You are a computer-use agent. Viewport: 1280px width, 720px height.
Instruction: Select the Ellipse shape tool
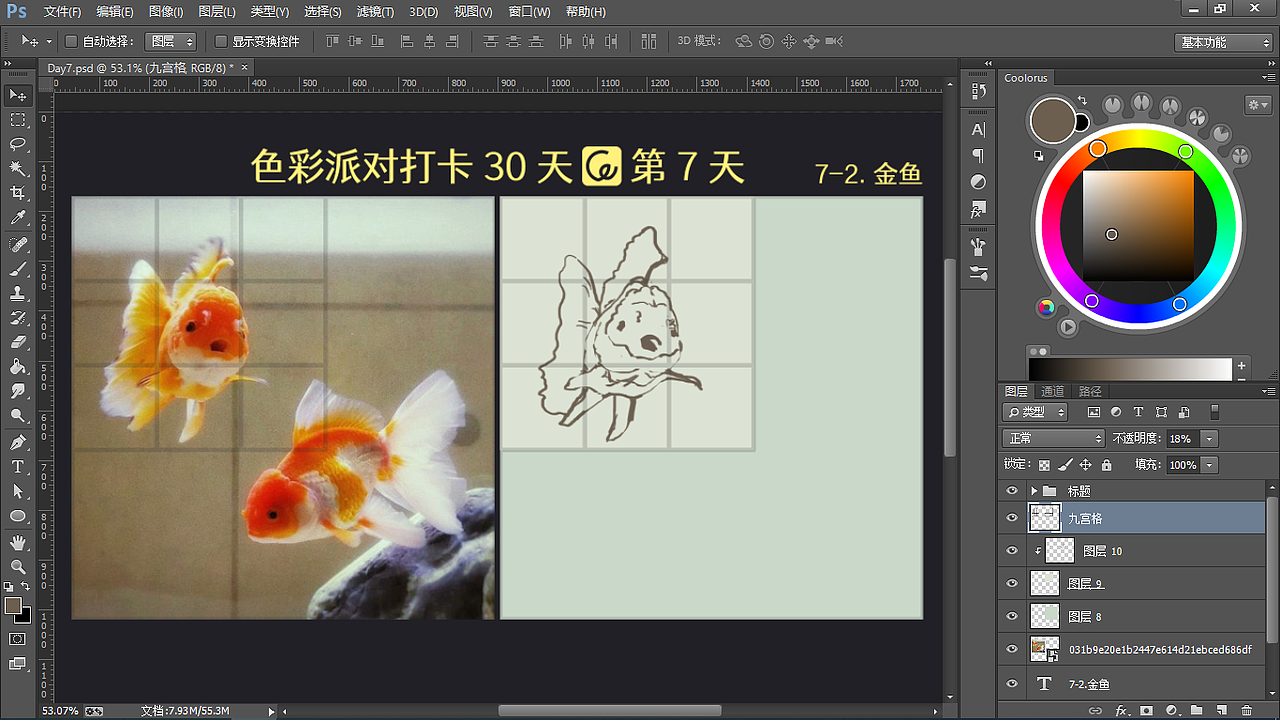coord(18,516)
